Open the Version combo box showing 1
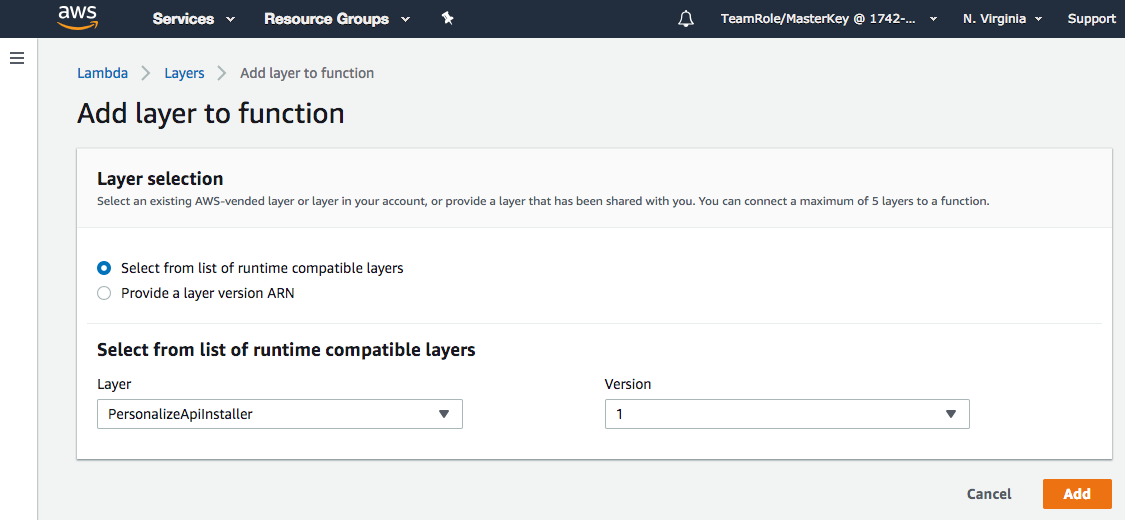 pos(776,414)
